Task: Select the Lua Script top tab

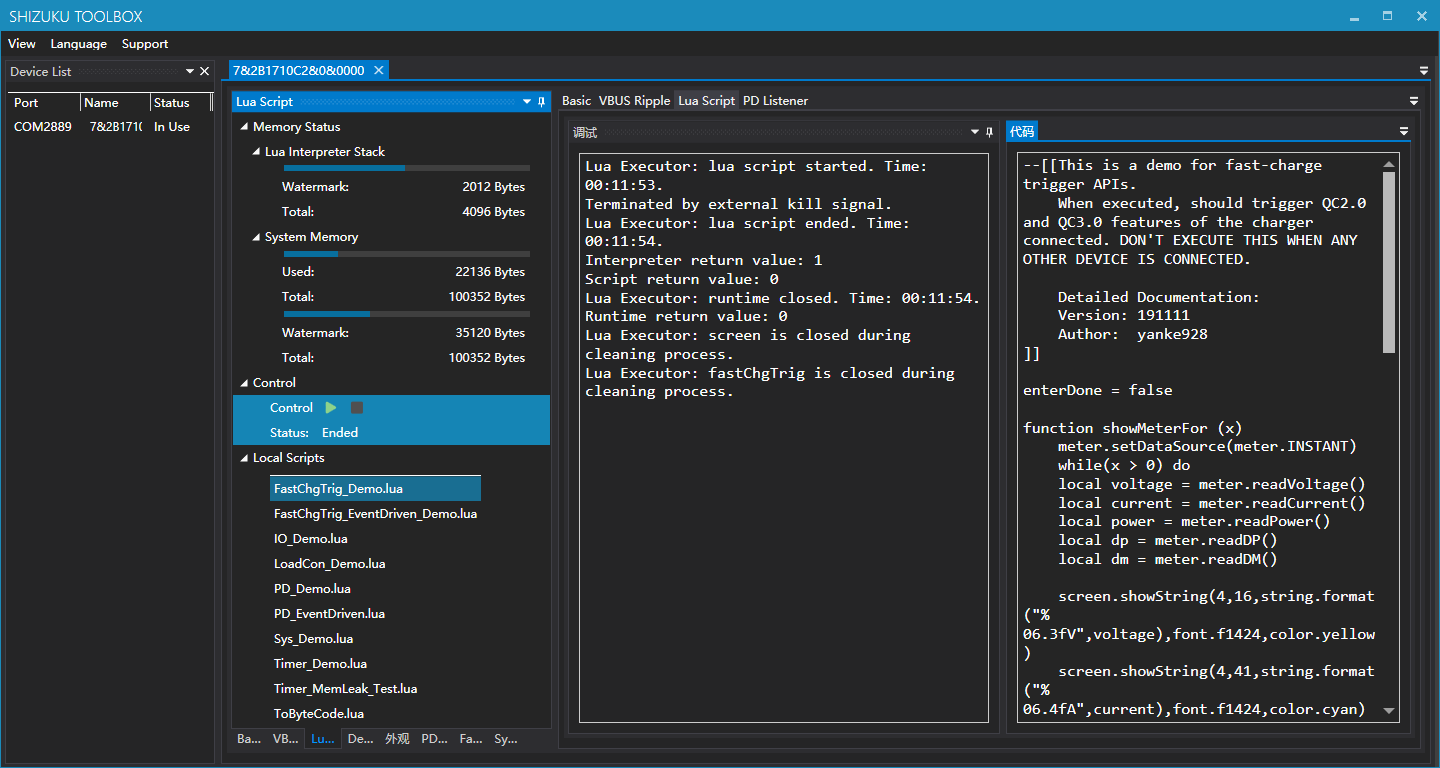Action: pos(706,101)
